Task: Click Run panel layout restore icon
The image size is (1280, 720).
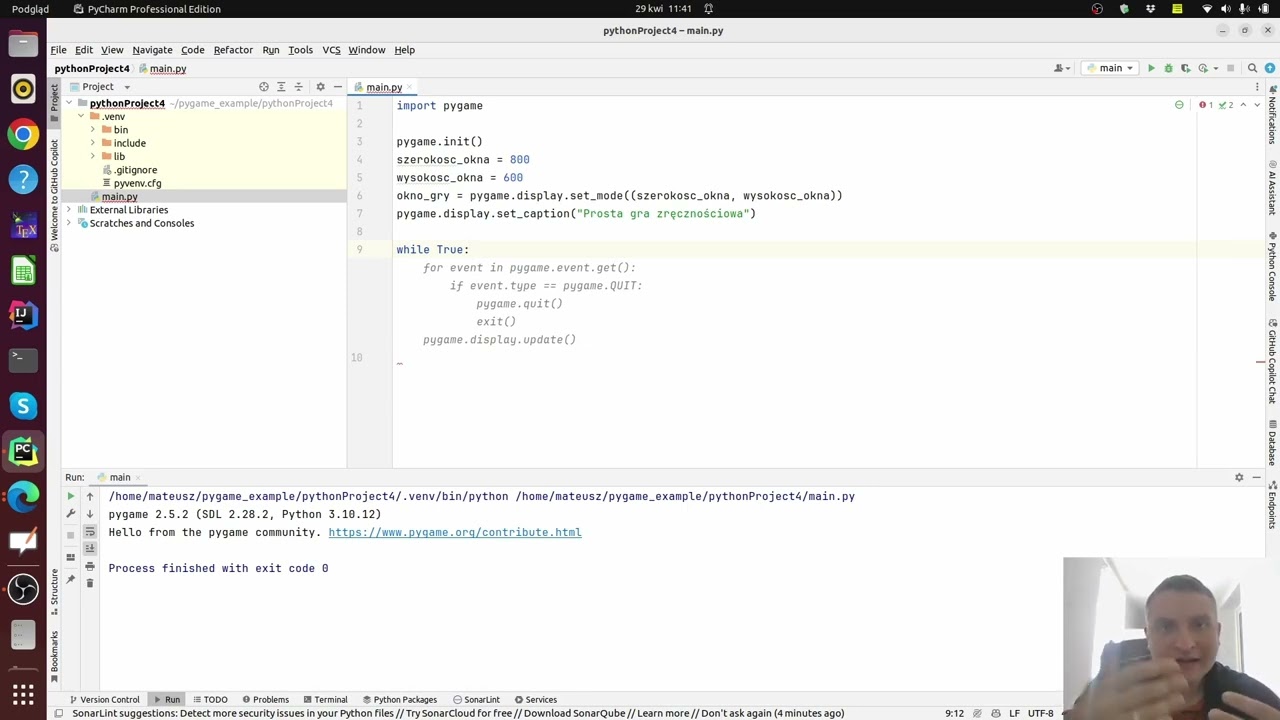Action: tap(70, 557)
